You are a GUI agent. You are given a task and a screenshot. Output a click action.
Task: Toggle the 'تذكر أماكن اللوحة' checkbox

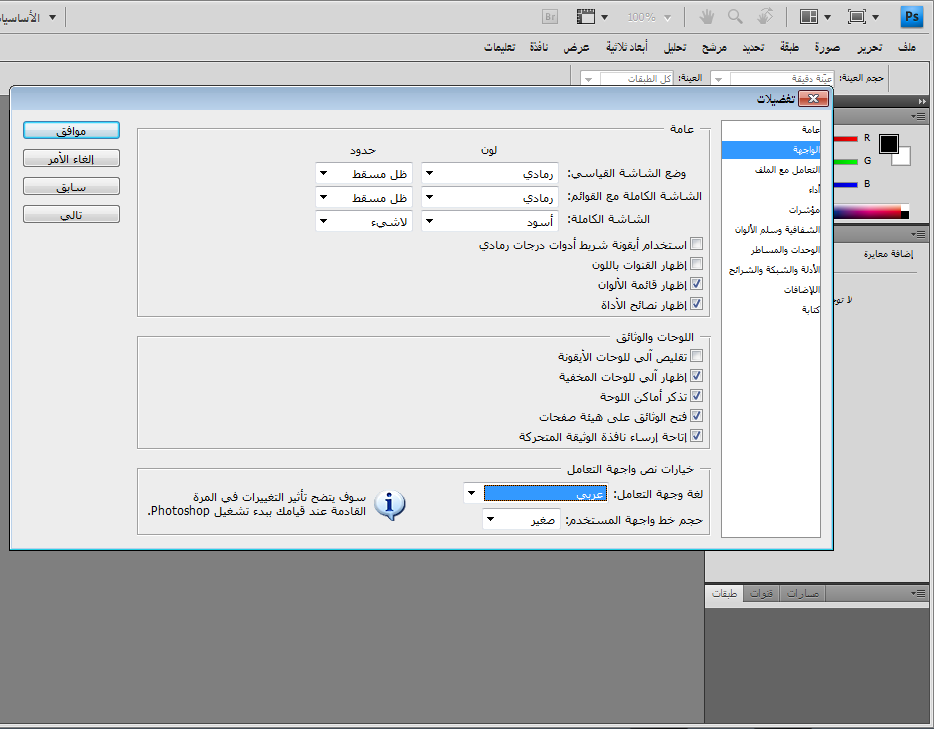point(696,396)
